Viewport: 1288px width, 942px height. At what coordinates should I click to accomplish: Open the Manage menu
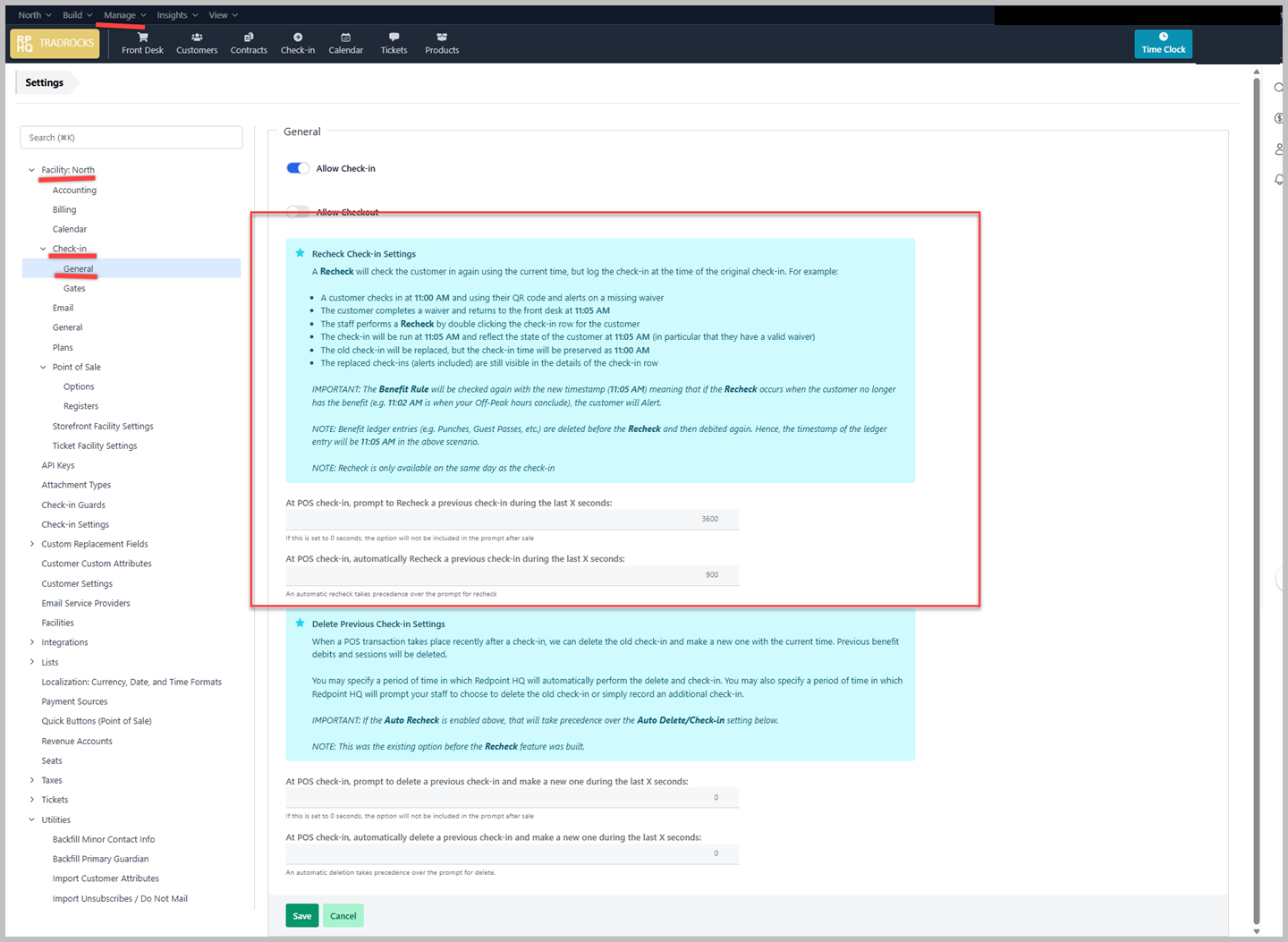[x=124, y=15]
